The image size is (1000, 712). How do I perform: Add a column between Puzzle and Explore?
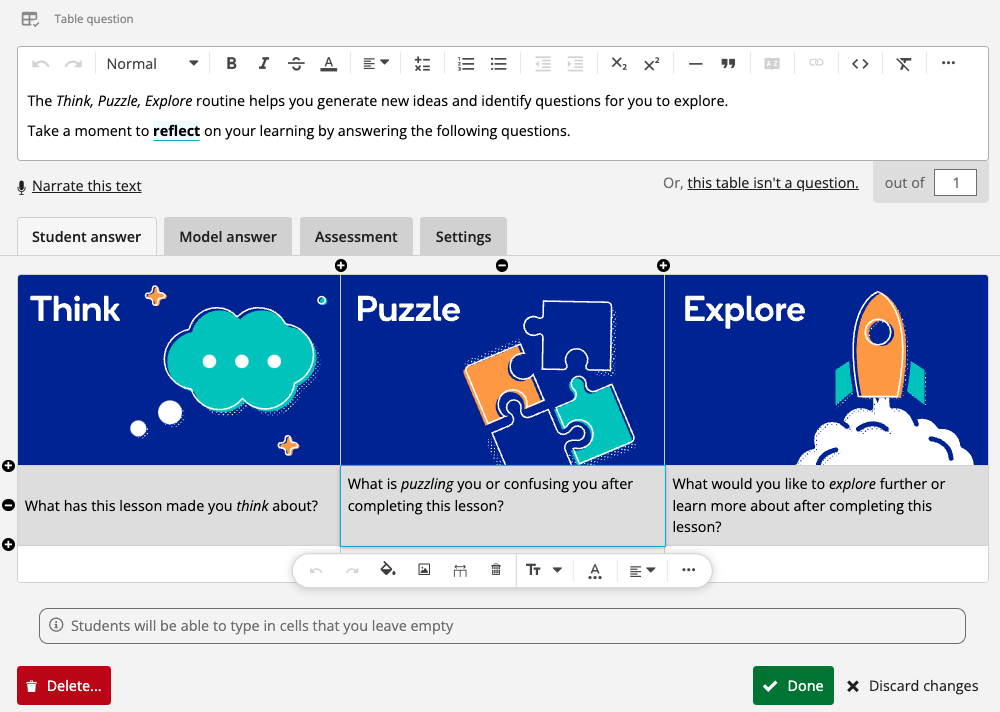pyautogui.click(x=663, y=265)
